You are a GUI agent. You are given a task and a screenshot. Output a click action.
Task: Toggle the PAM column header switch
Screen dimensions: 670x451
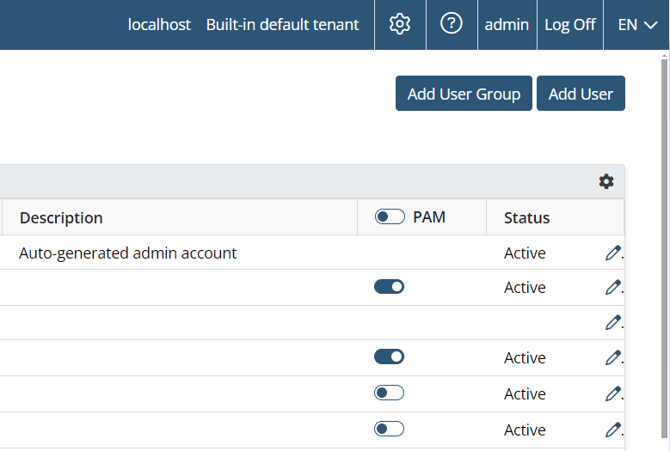[389, 217]
